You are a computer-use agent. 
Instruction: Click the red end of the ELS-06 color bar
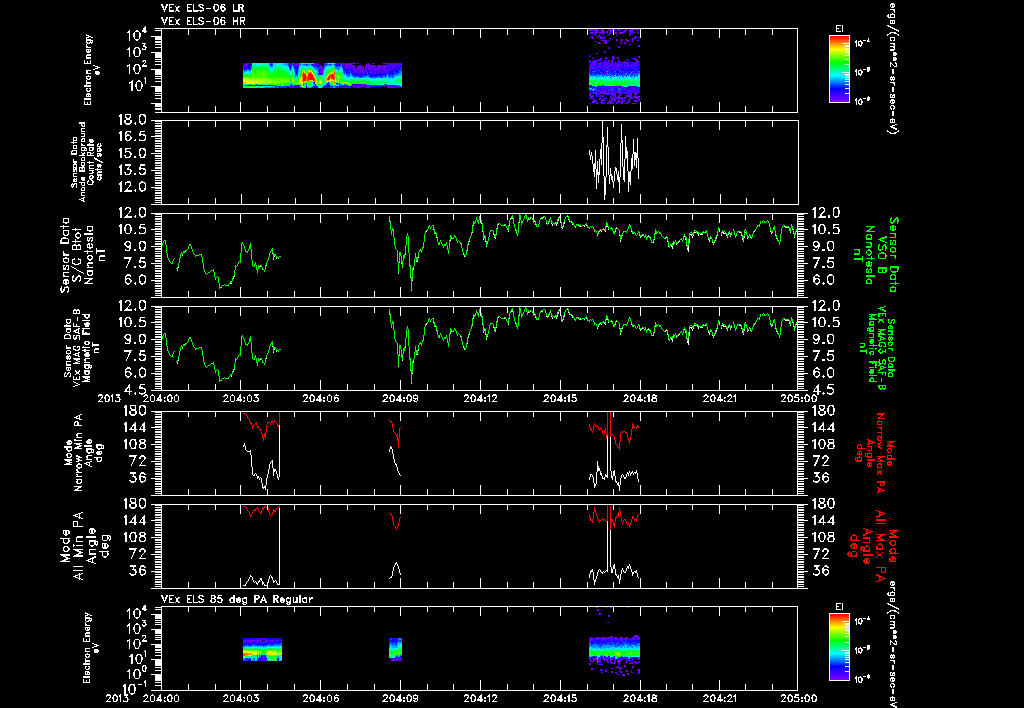pyautogui.click(x=839, y=39)
